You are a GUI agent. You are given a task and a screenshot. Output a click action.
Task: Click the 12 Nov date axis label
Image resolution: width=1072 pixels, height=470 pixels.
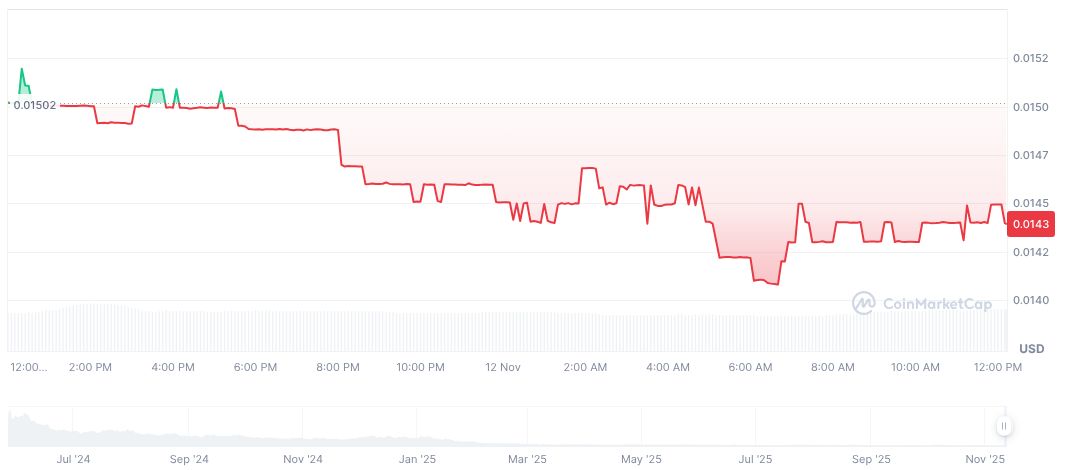pos(503,367)
